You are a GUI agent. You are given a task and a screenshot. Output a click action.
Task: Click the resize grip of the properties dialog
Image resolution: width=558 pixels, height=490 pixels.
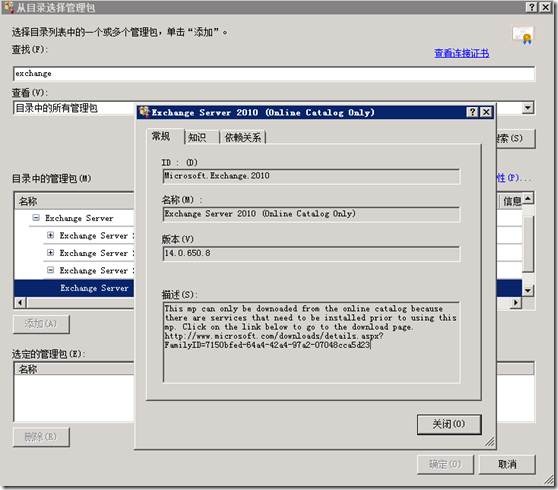pos(490,442)
